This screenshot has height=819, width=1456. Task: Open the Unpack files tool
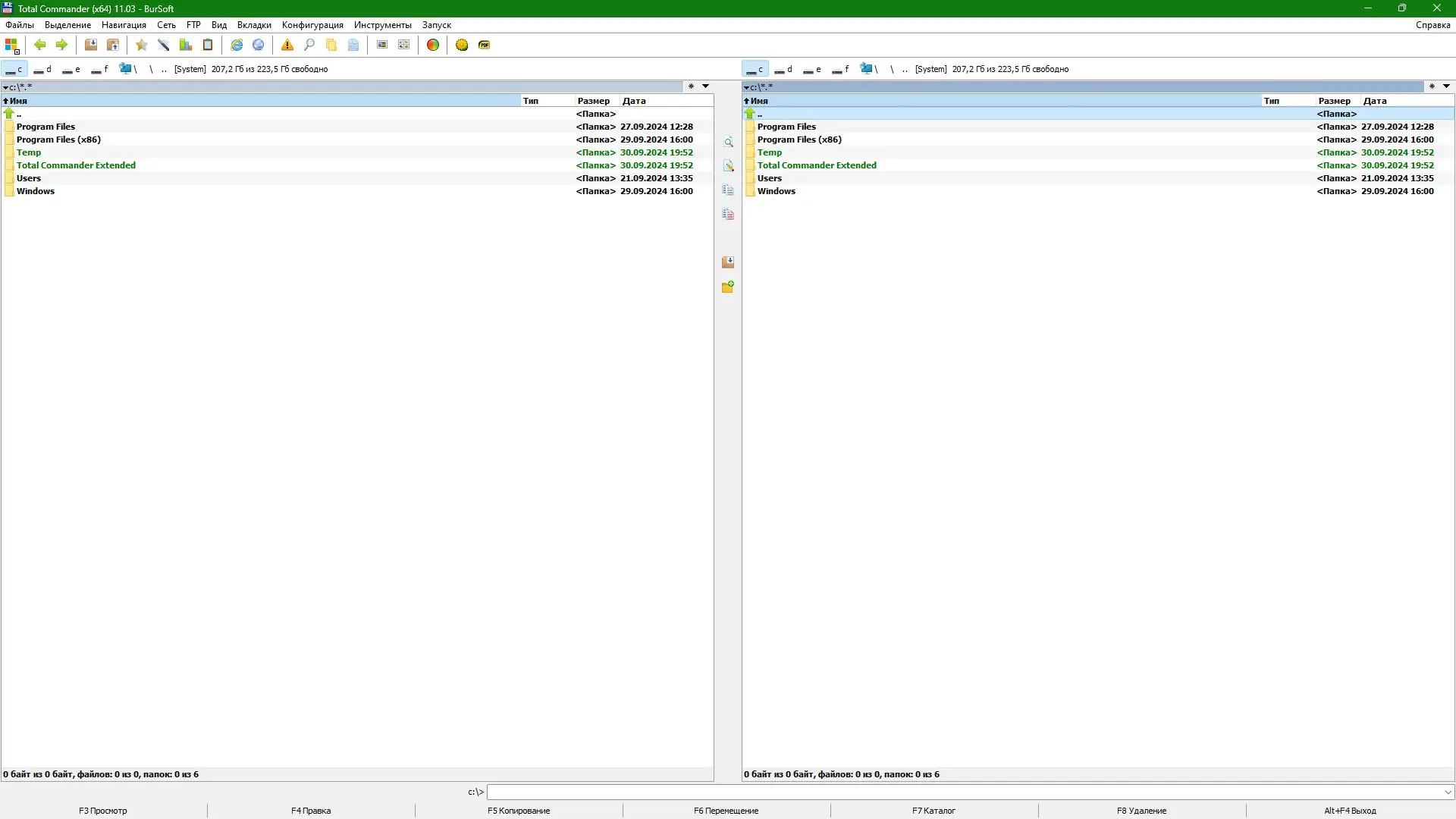point(112,45)
